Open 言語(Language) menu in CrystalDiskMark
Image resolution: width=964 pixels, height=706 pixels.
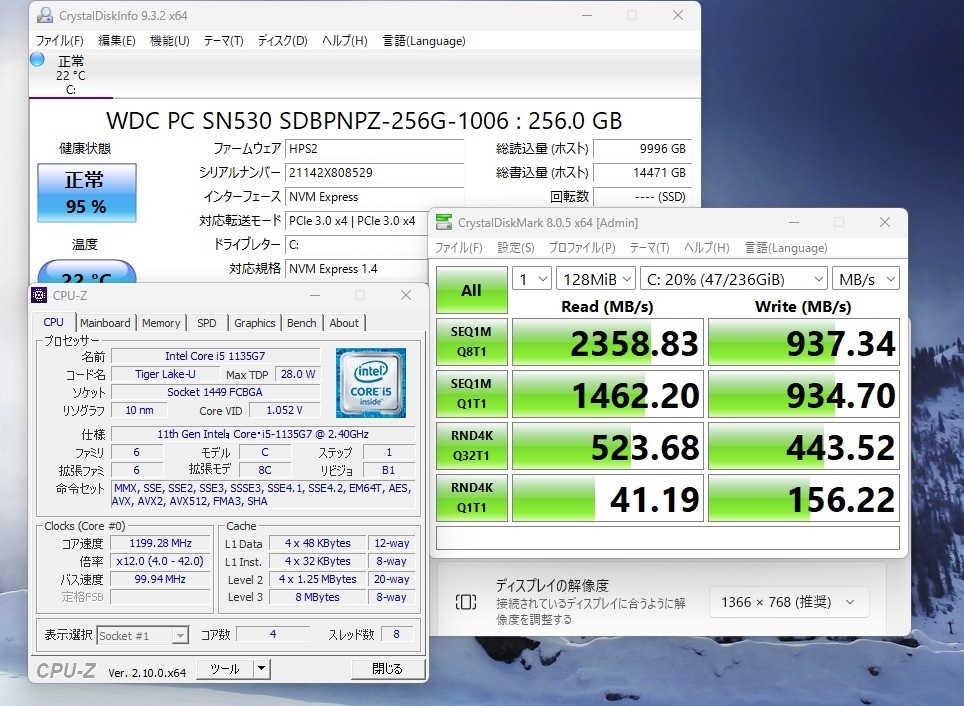[x=786, y=248]
